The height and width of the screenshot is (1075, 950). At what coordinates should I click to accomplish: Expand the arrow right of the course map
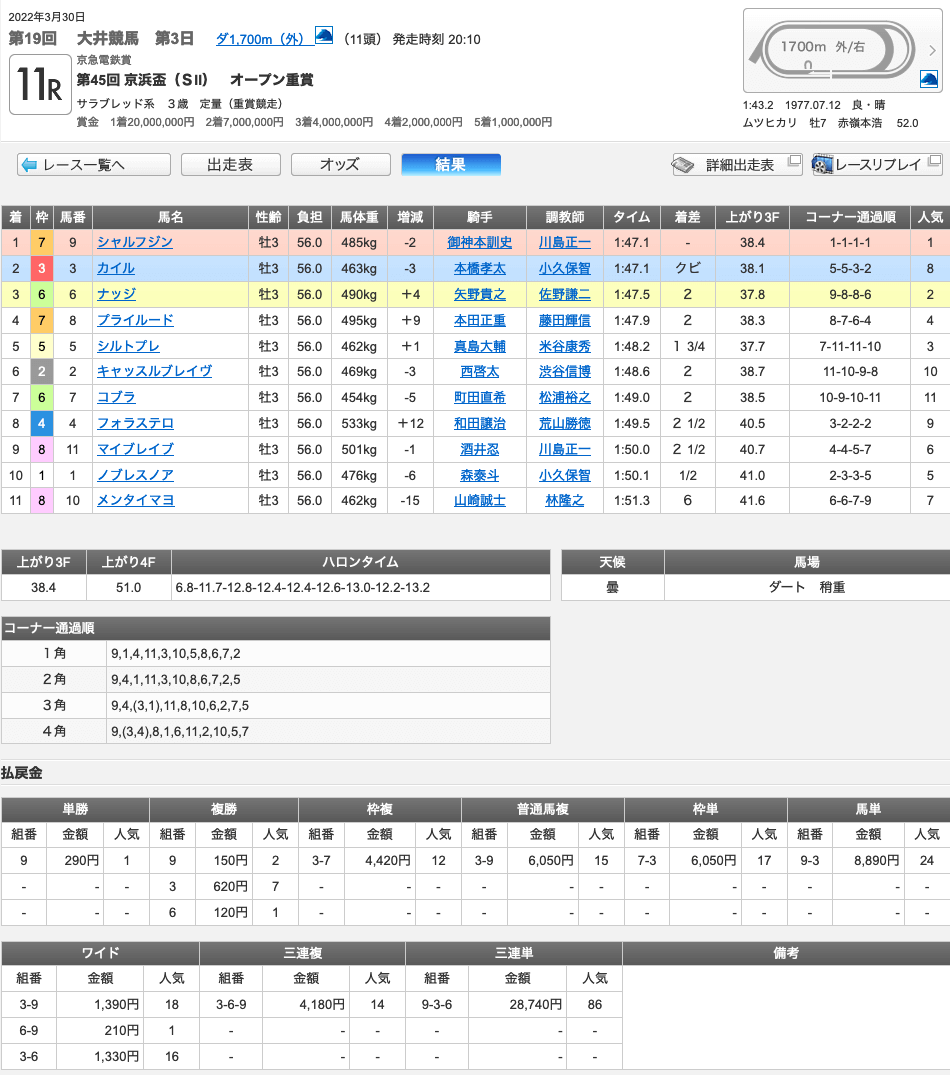pyautogui.click(x=933, y=50)
